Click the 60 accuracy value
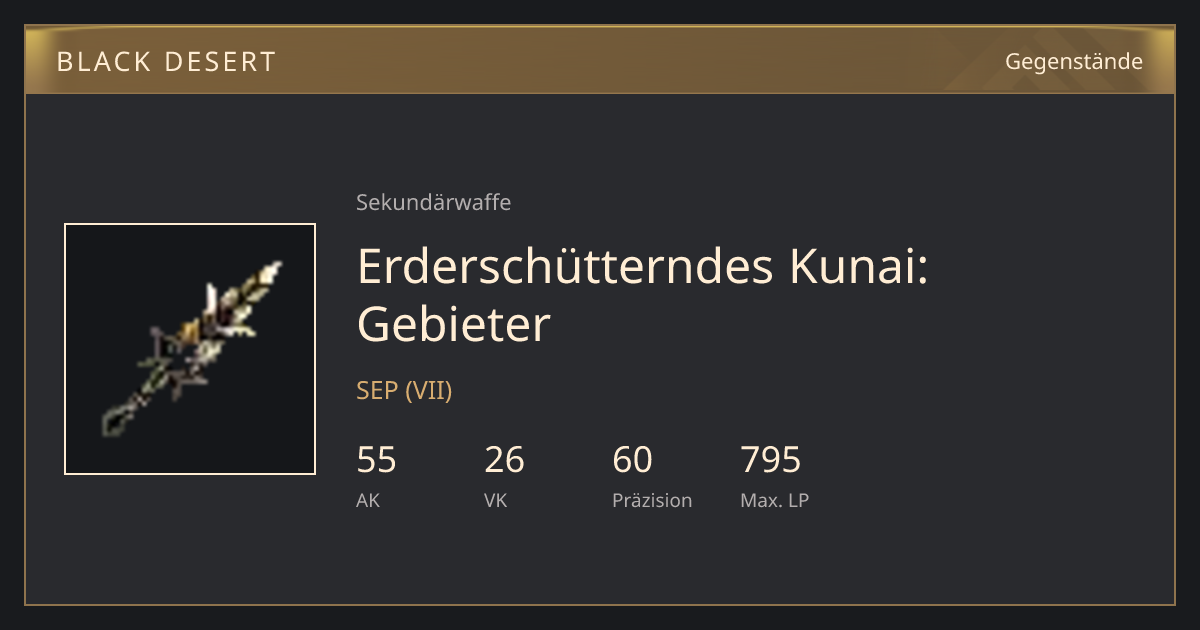This screenshot has width=1200, height=630. (x=632, y=460)
